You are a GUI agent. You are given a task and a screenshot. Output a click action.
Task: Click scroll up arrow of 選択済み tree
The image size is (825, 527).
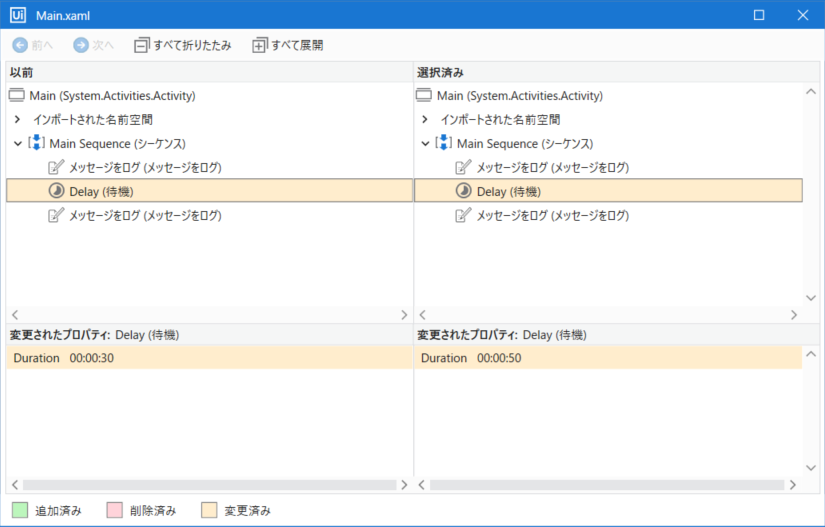click(x=811, y=92)
